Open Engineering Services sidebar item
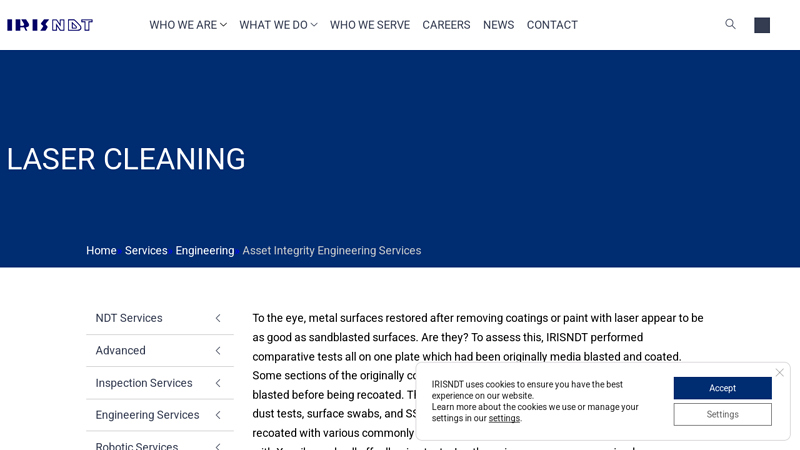 (x=147, y=415)
